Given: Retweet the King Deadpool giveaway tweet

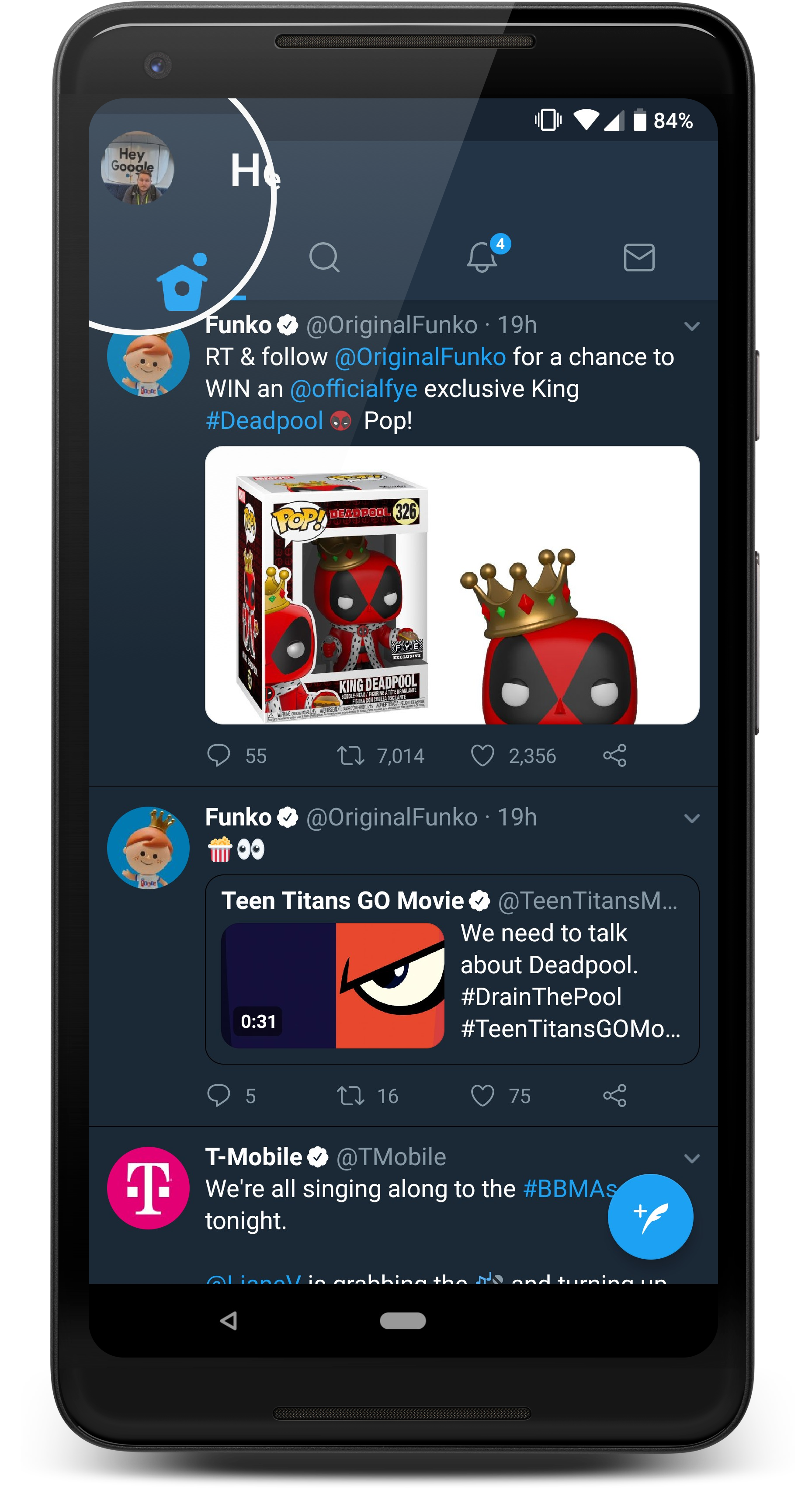Looking at the screenshot, I should [x=350, y=755].
